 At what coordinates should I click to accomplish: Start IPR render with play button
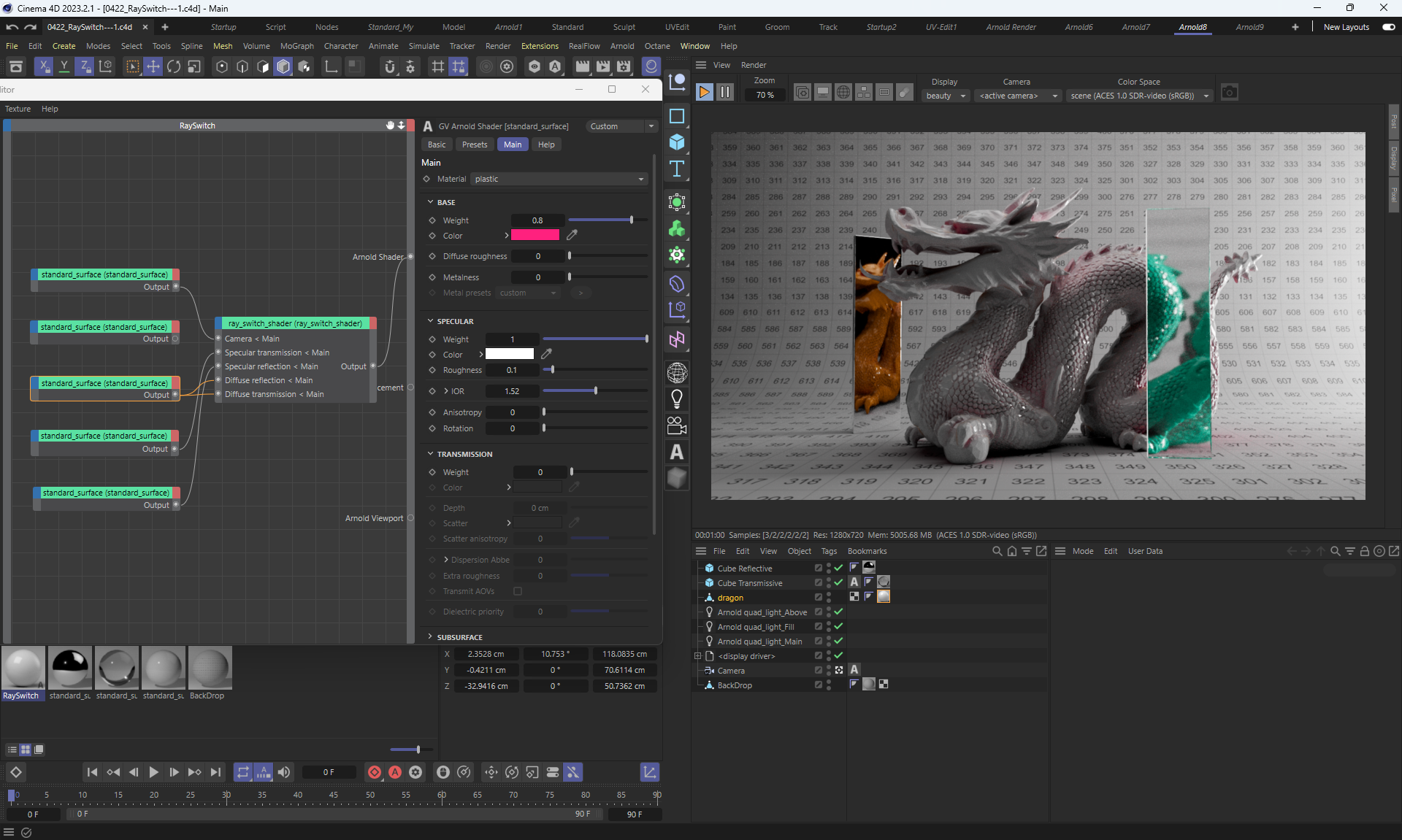pyautogui.click(x=704, y=93)
